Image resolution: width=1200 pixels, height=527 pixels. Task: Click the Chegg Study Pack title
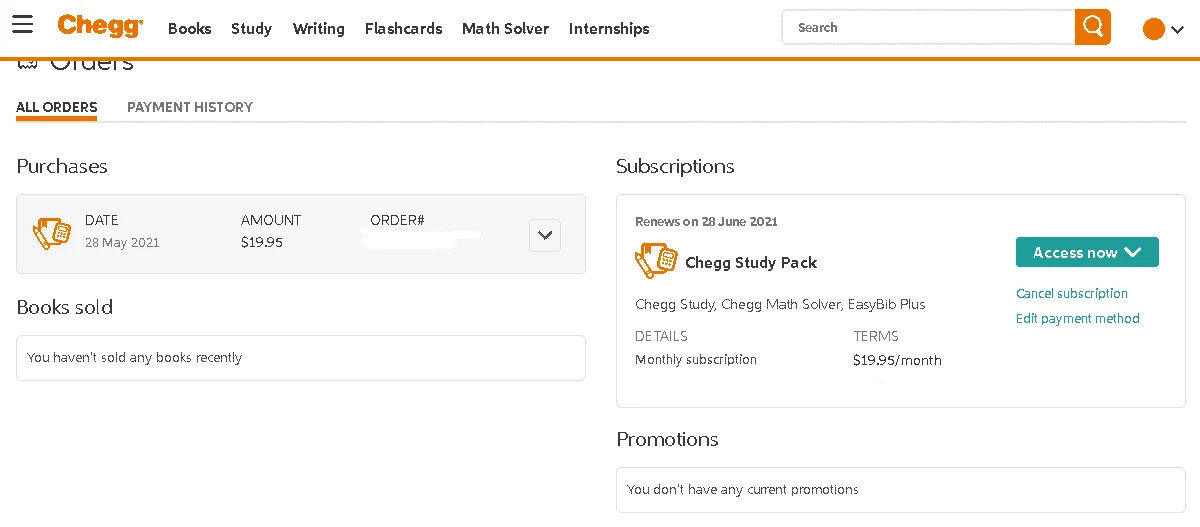point(751,262)
